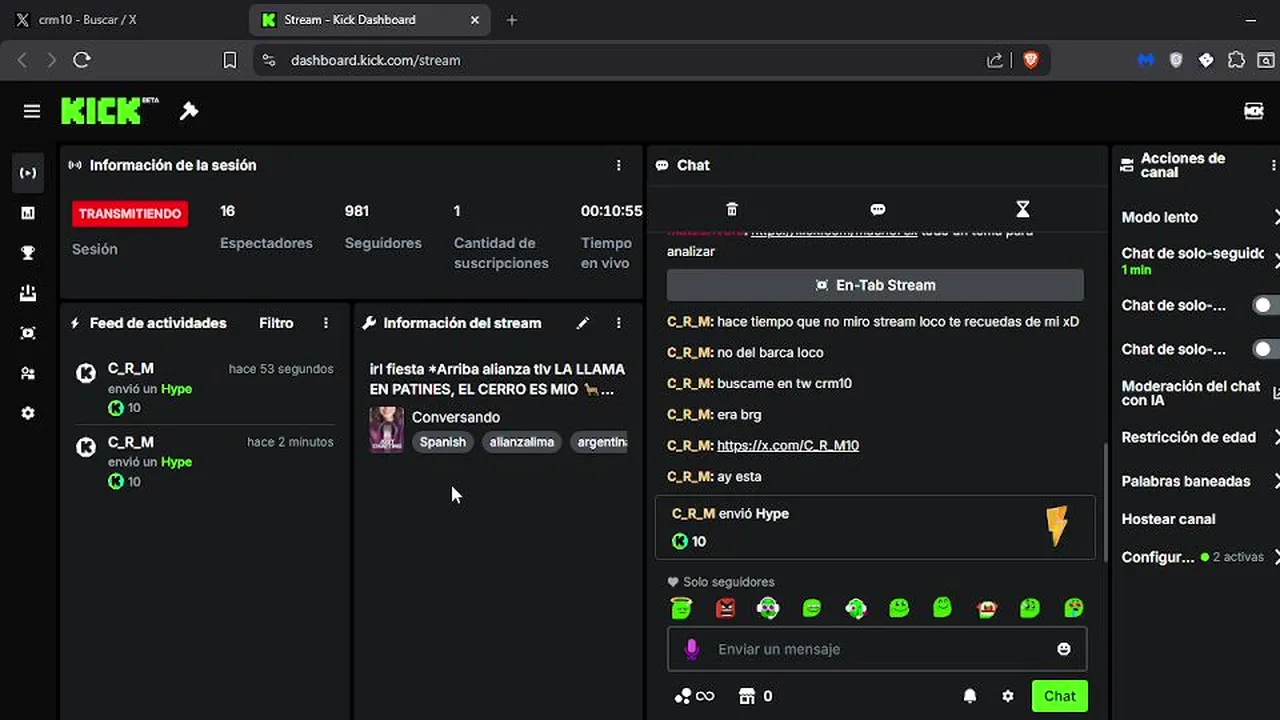Open the shop icon showing 0

tap(755, 696)
